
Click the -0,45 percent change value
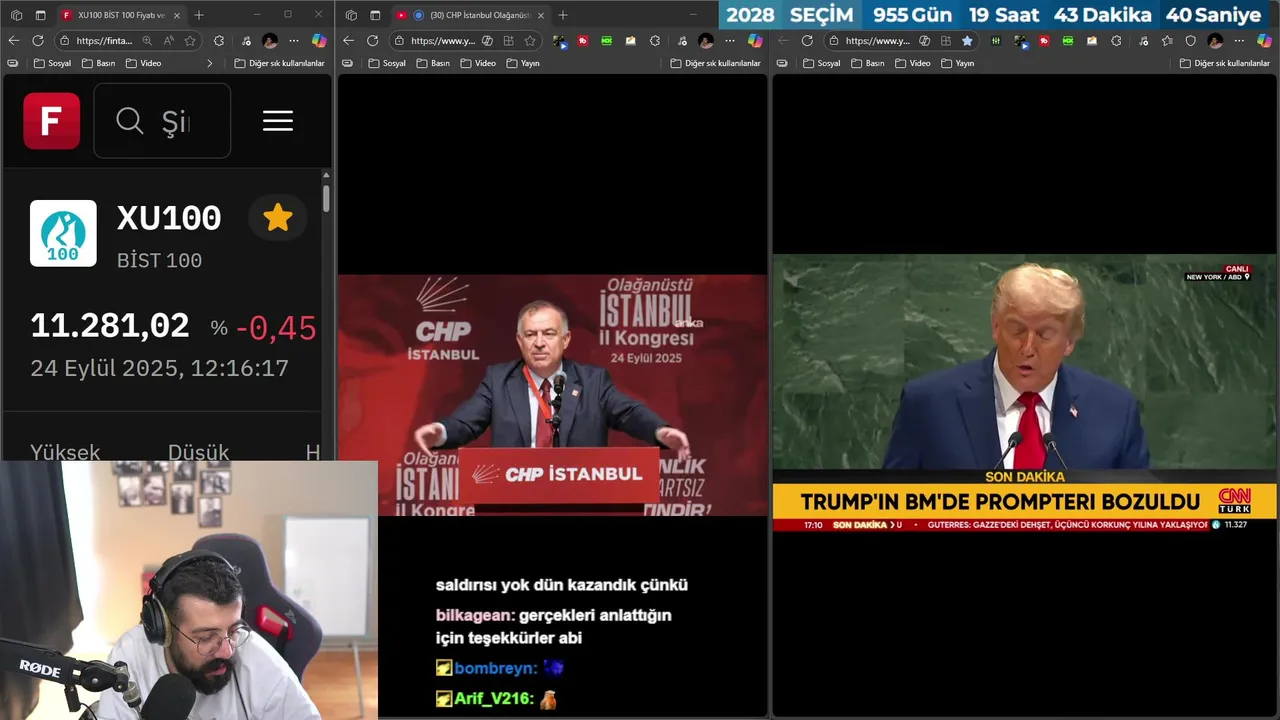(x=276, y=328)
